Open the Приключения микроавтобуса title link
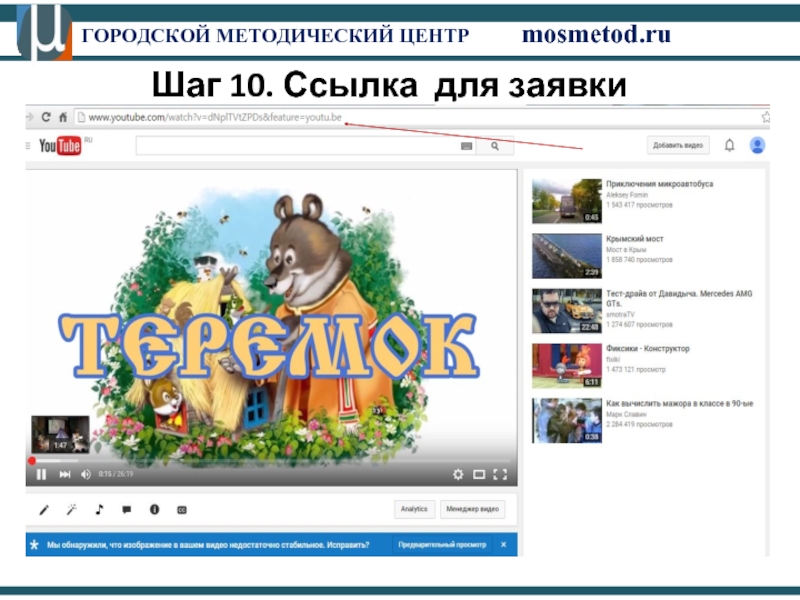This screenshot has height=600, width=800. pos(660,184)
